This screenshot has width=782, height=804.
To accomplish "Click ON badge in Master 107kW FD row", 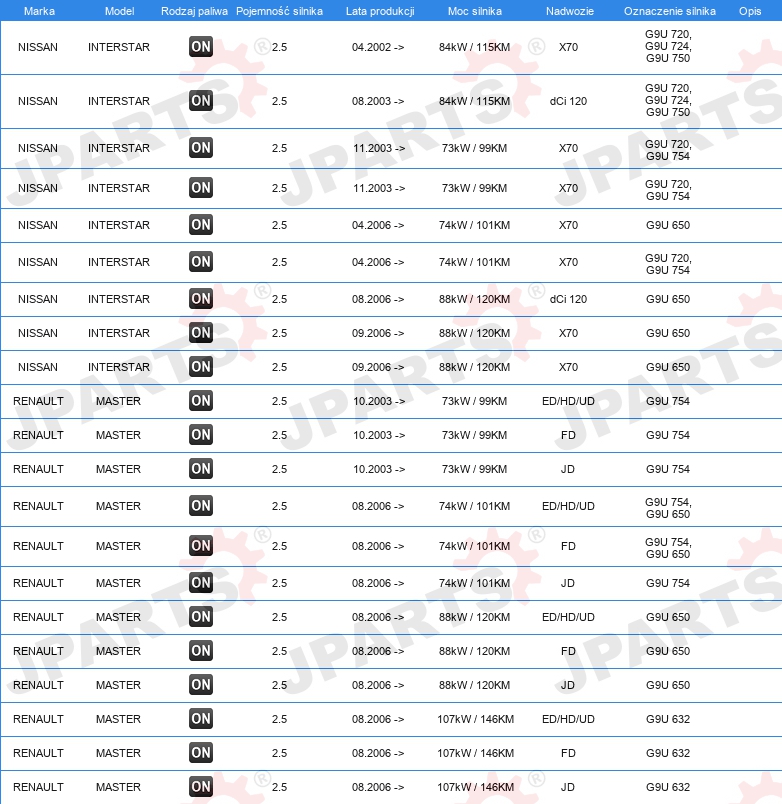I will [x=200, y=753].
